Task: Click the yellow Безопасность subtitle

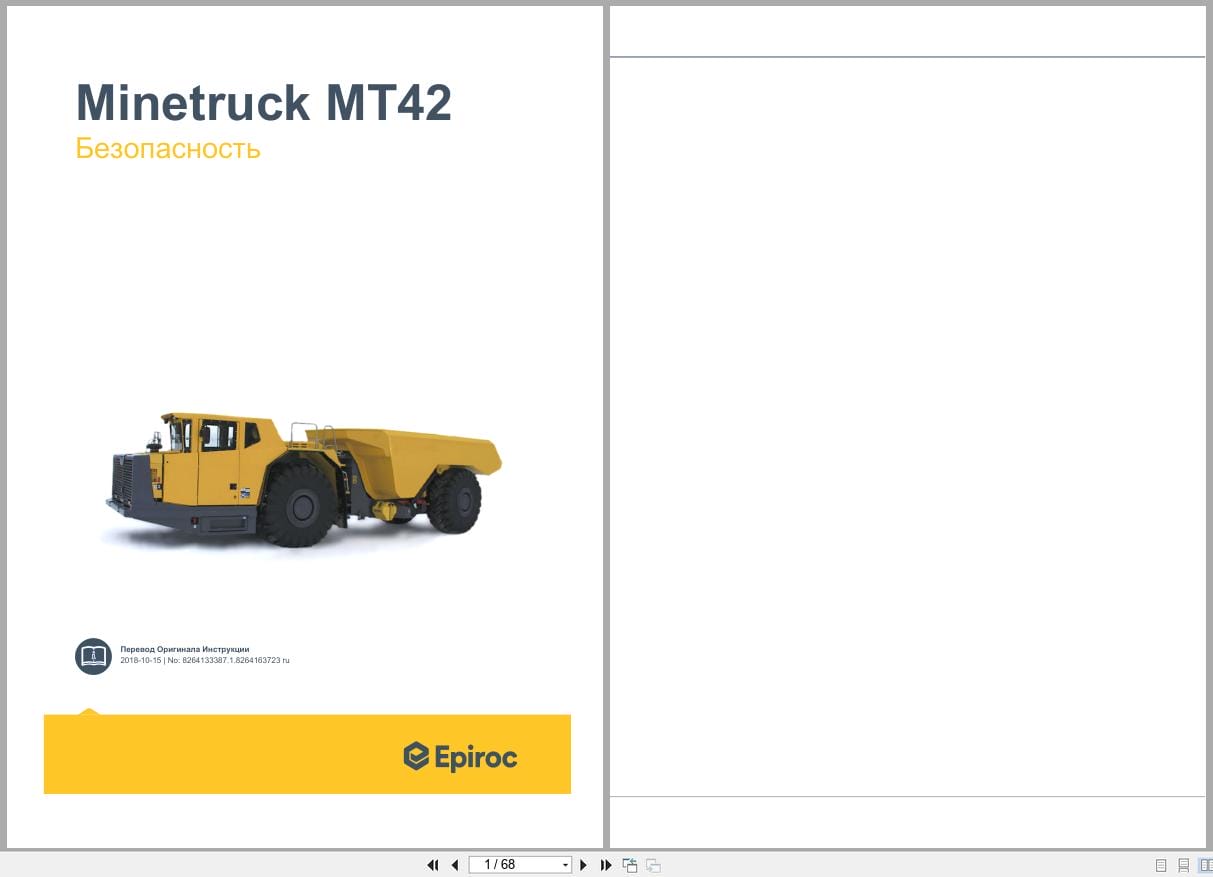Action: click(x=168, y=148)
